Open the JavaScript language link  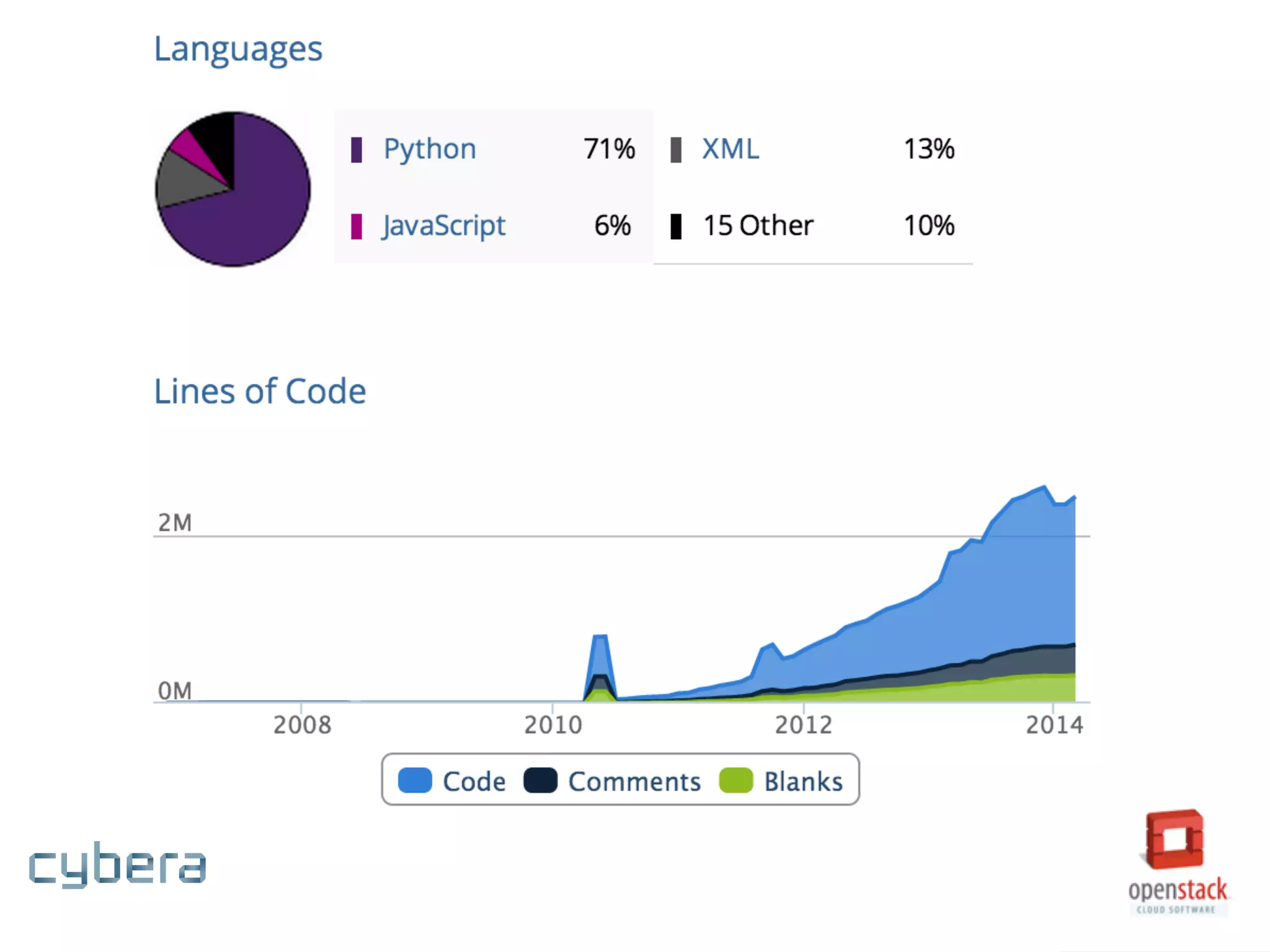(443, 226)
